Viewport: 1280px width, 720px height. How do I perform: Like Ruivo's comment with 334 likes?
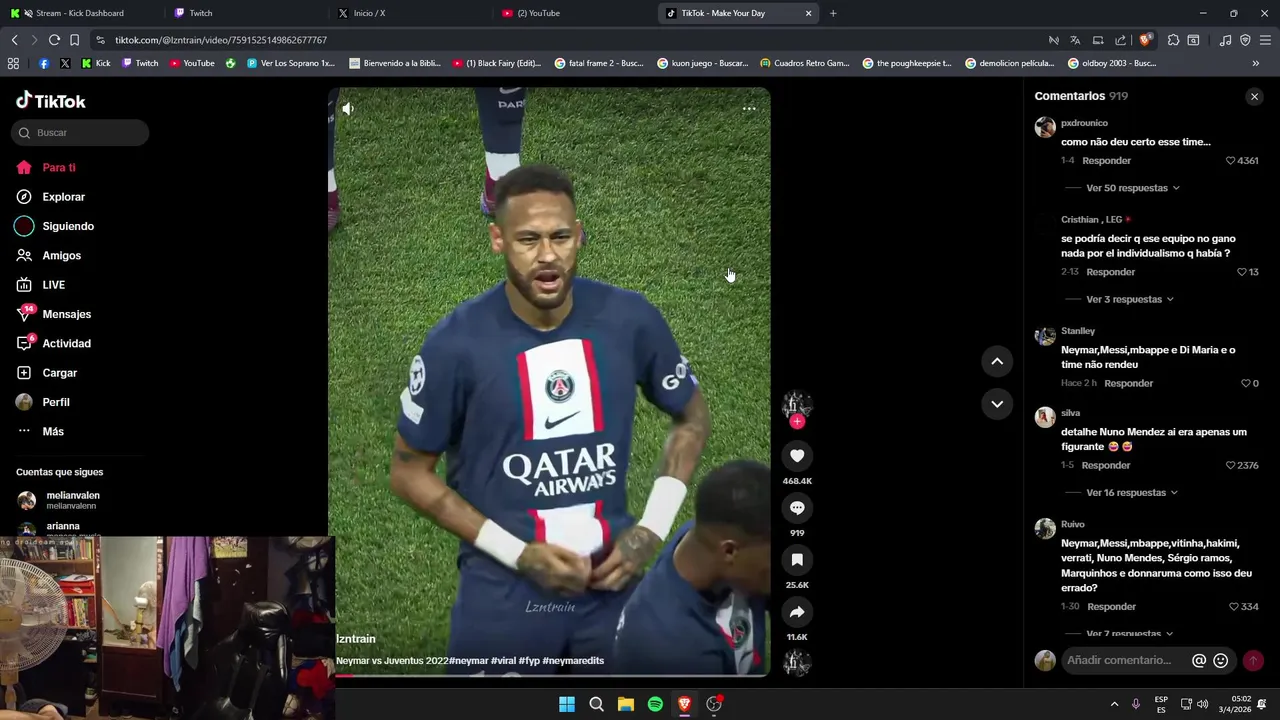[x=1234, y=607]
